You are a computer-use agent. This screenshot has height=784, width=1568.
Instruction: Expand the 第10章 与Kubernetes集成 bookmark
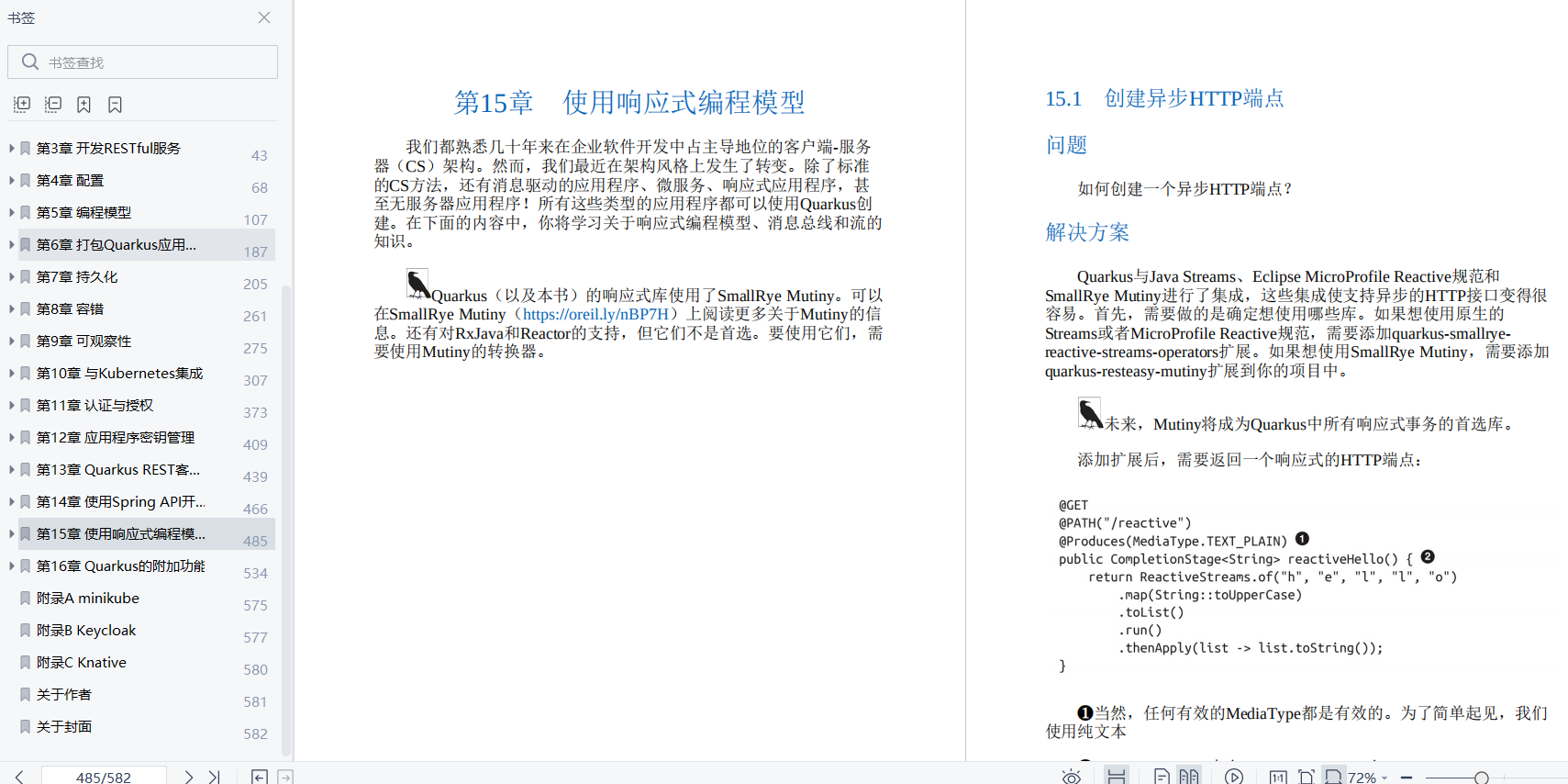click(11, 373)
